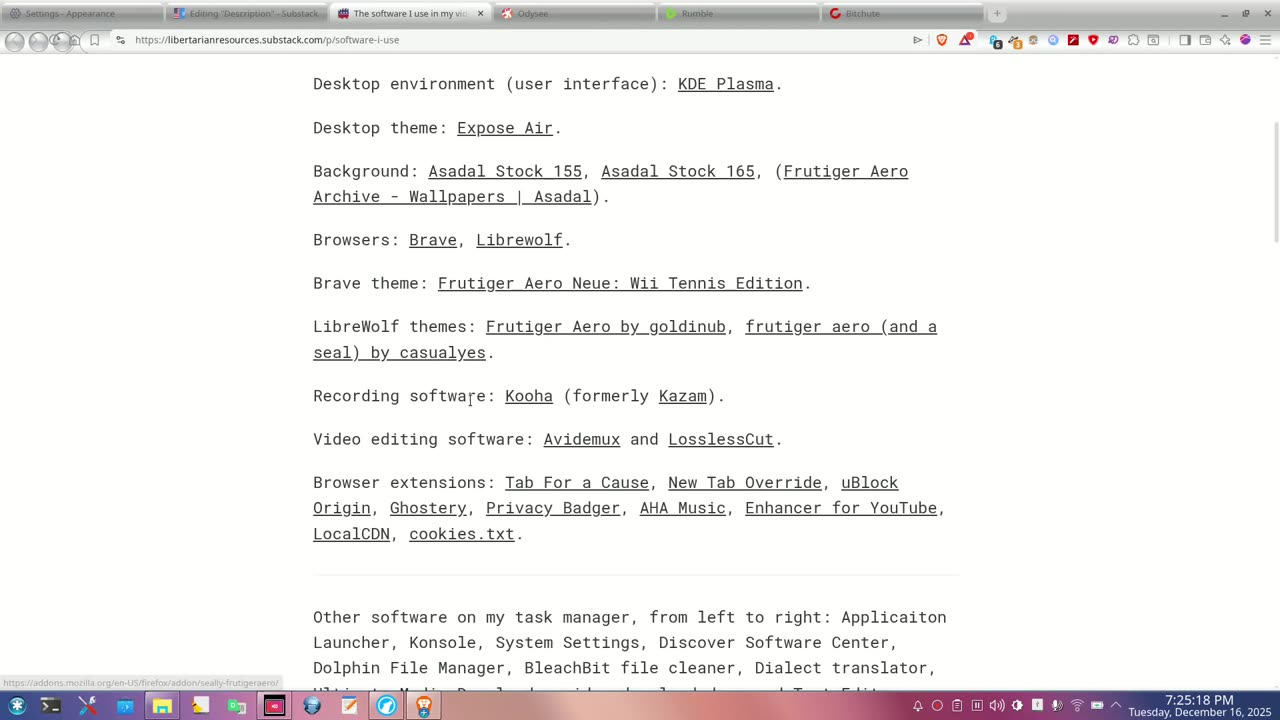This screenshot has width=1280, height=720.
Task: Open notifications bell in system tray
Action: (x=918, y=706)
